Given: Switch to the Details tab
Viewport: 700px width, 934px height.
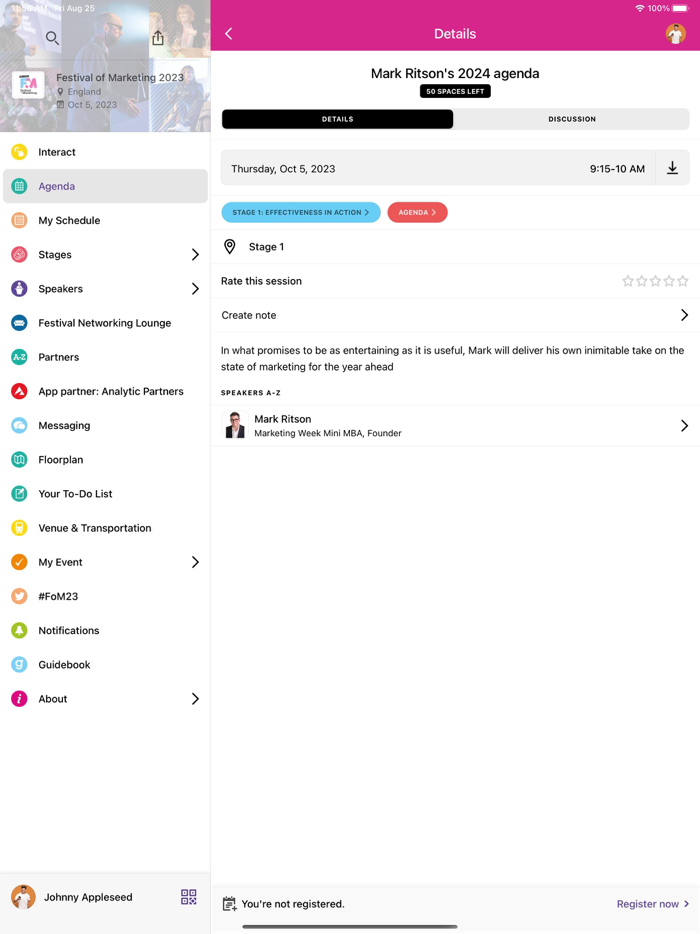Looking at the screenshot, I should pyautogui.click(x=337, y=119).
